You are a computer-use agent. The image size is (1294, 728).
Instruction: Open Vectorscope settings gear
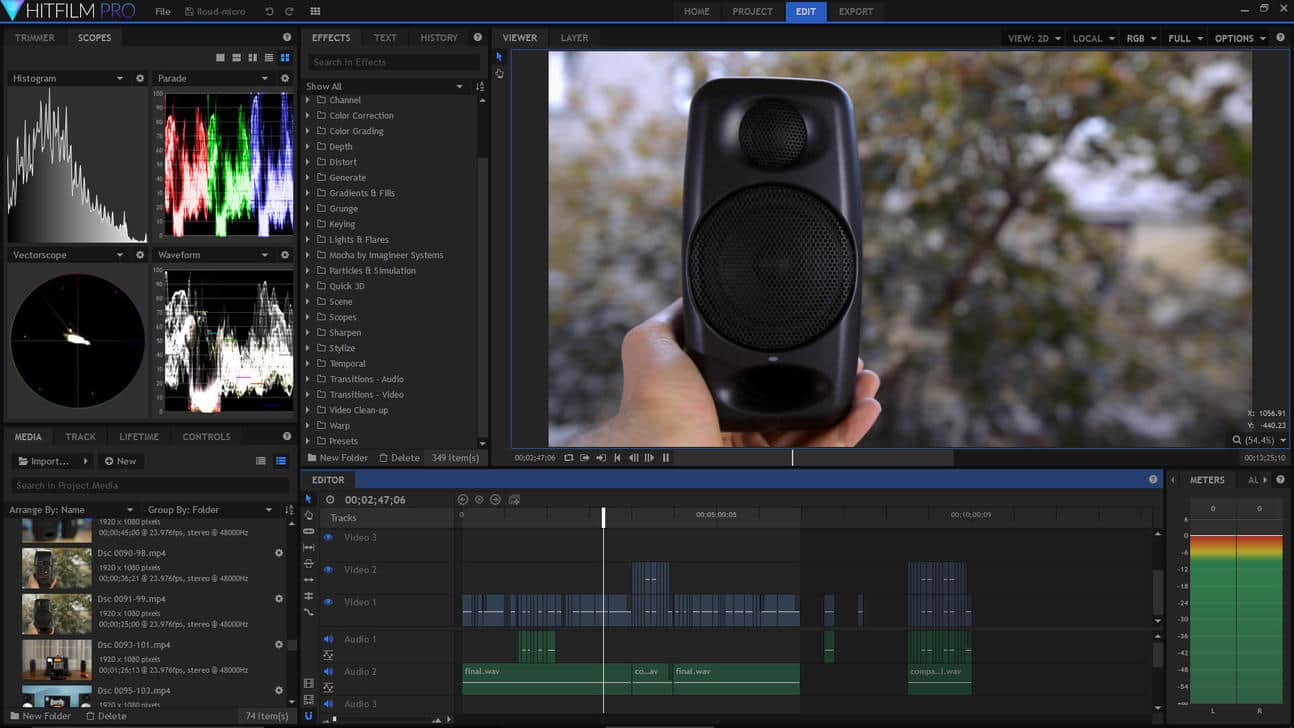[x=140, y=255]
